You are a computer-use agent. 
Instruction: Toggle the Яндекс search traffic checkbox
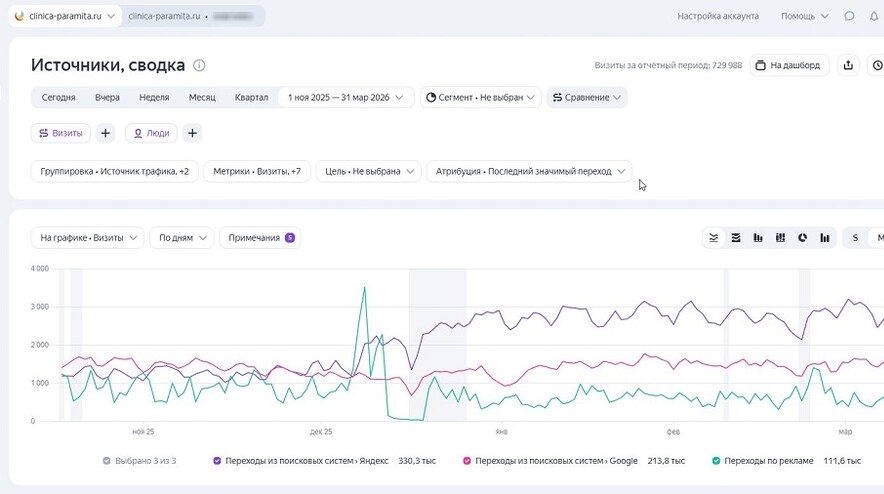217,461
